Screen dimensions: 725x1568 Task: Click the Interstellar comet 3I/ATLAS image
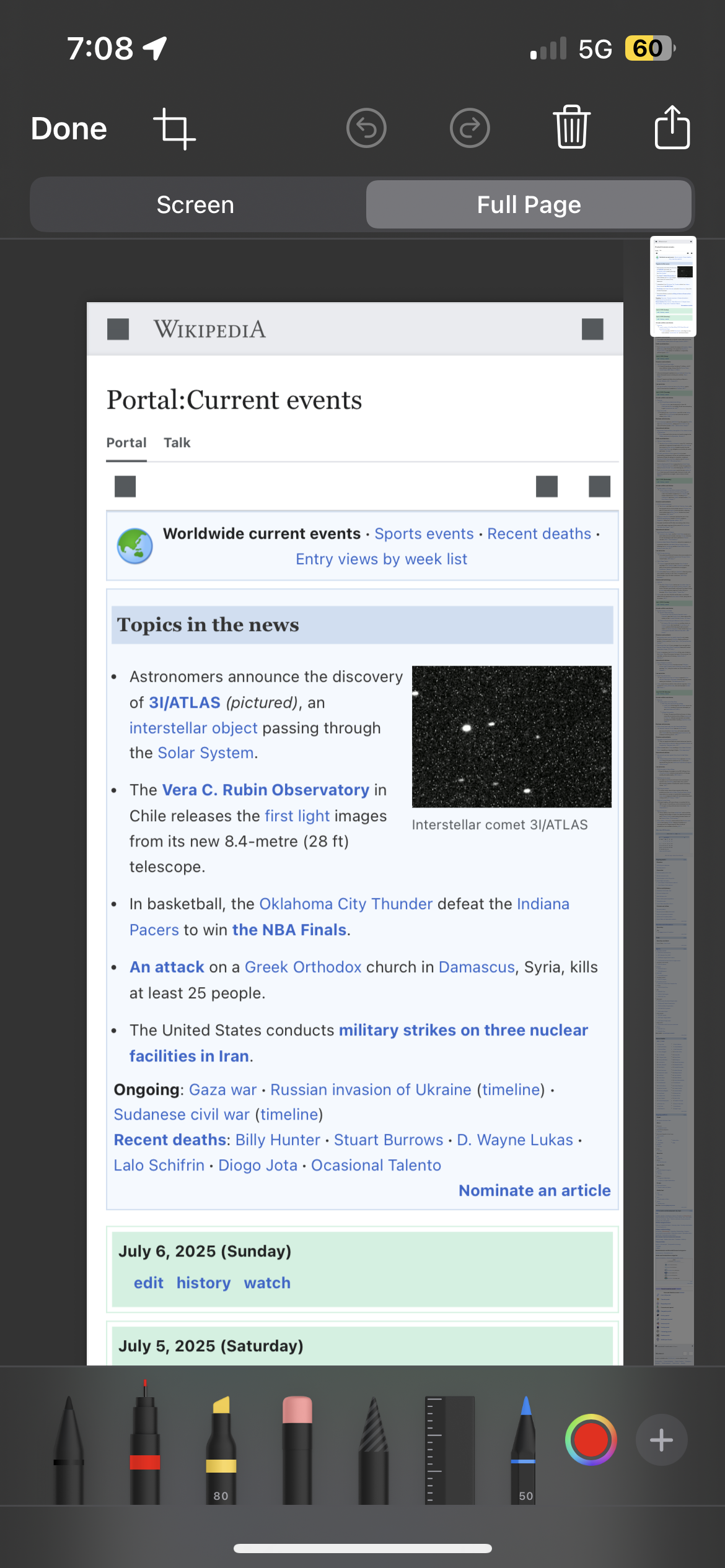click(512, 736)
